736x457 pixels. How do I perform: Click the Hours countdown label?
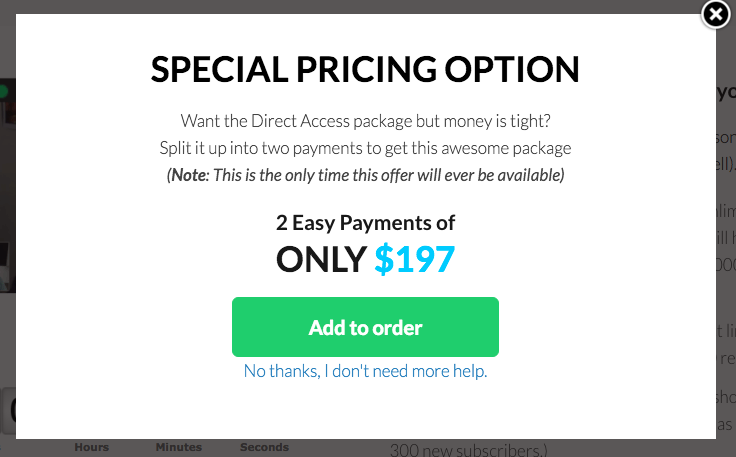(92, 447)
